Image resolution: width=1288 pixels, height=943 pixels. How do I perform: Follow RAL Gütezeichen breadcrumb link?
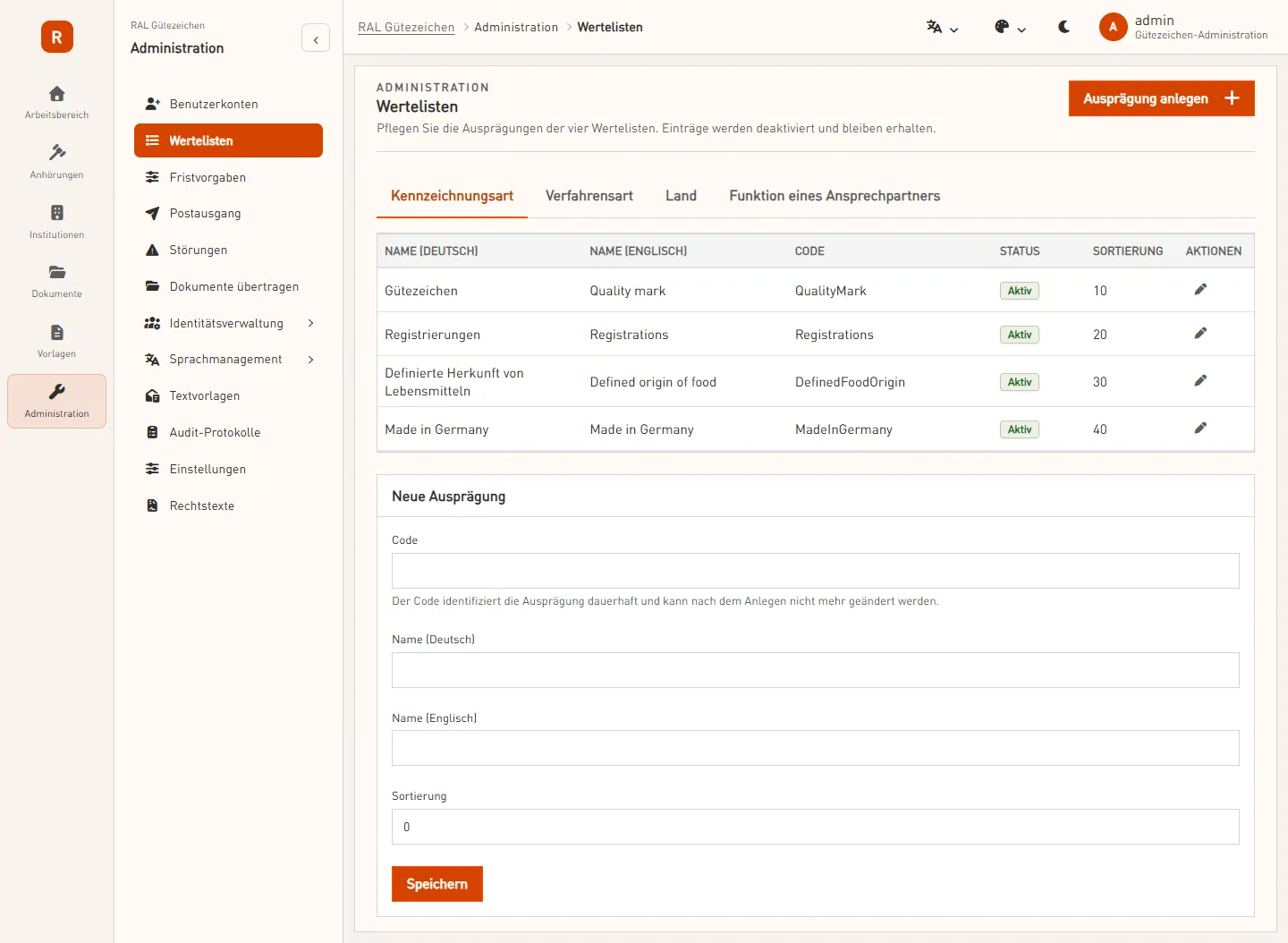(x=406, y=28)
